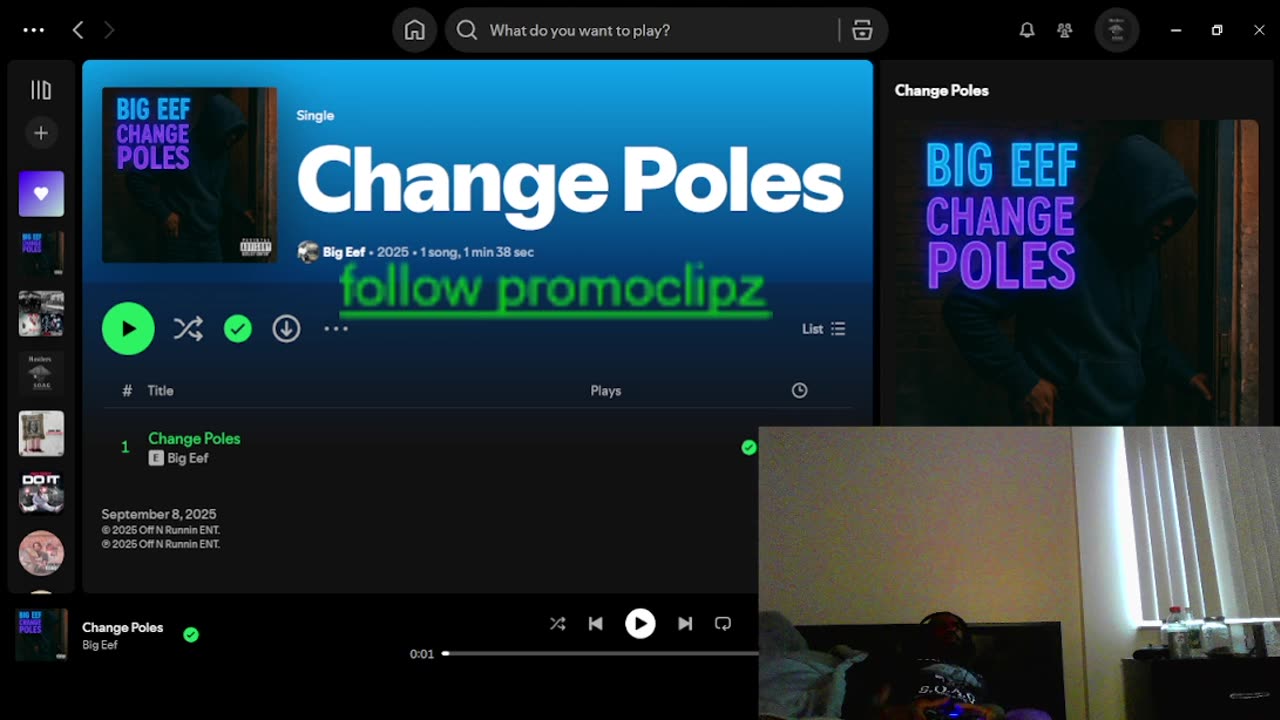Toggle shuffle in player controls
Viewport: 1280px width, 720px height.
(557, 623)
